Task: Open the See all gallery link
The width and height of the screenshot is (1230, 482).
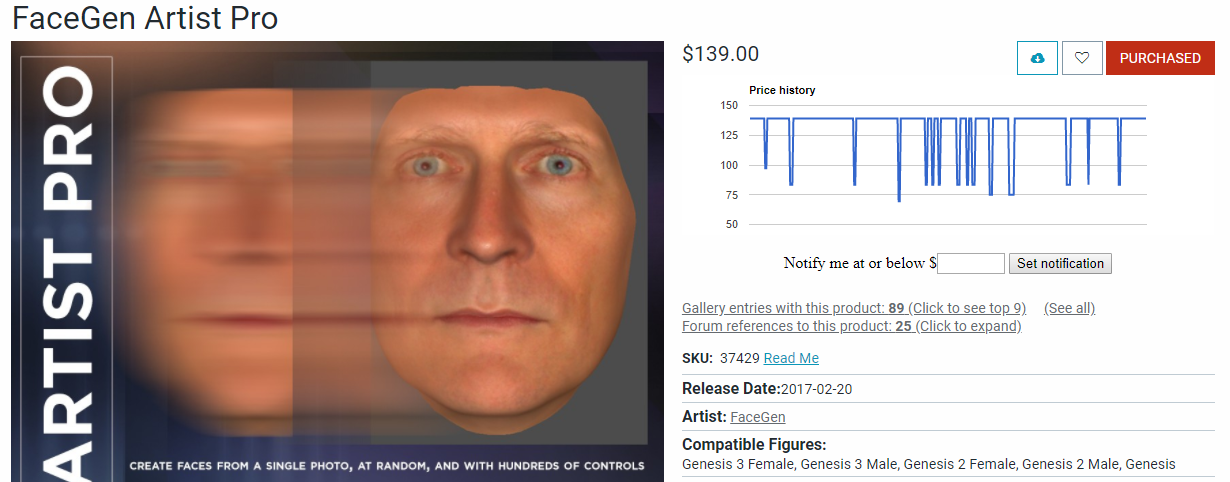Action: (1069, 308)
